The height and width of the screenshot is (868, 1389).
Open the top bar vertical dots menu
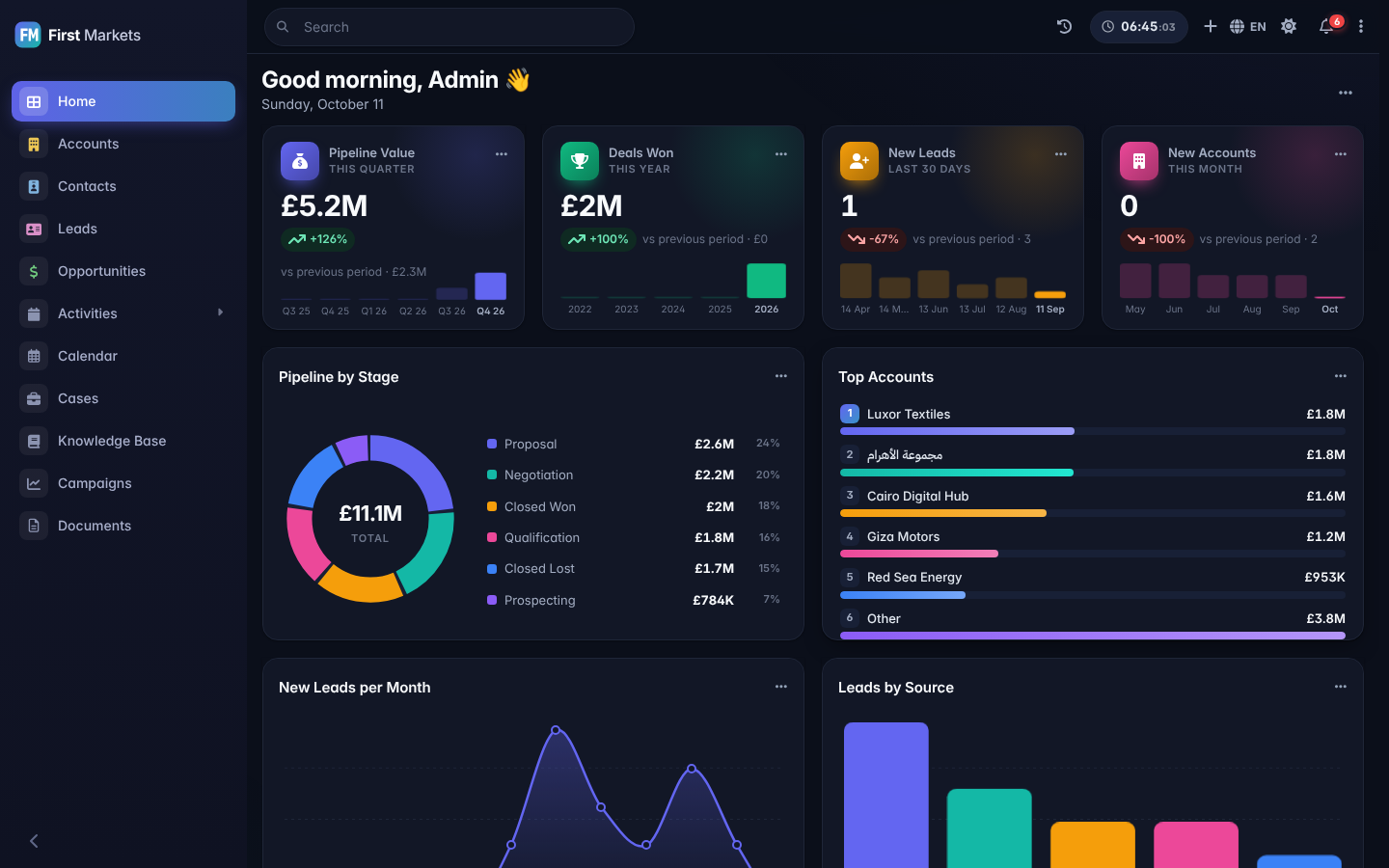point(1361,27)
